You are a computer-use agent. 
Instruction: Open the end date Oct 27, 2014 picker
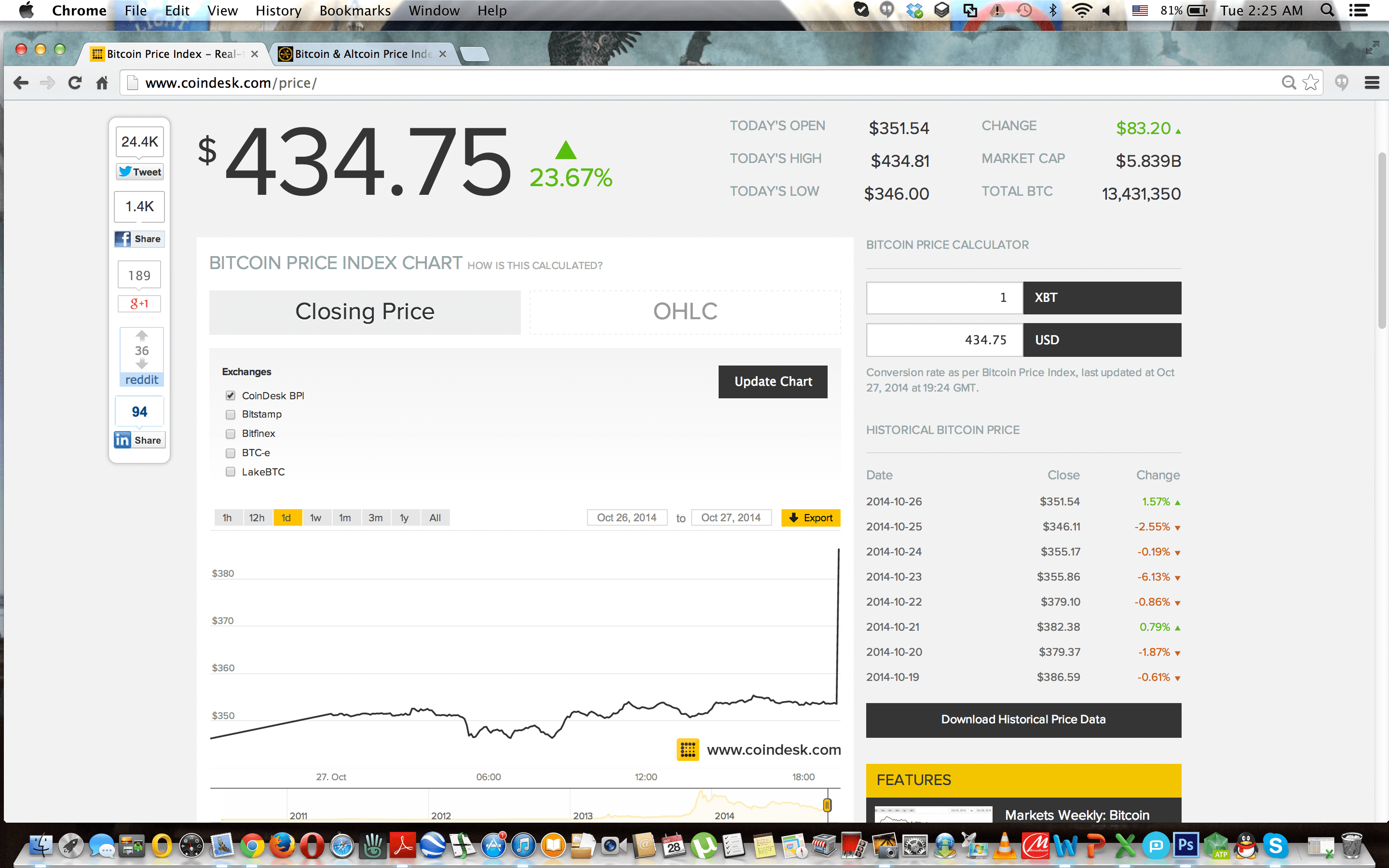point(731,518)
